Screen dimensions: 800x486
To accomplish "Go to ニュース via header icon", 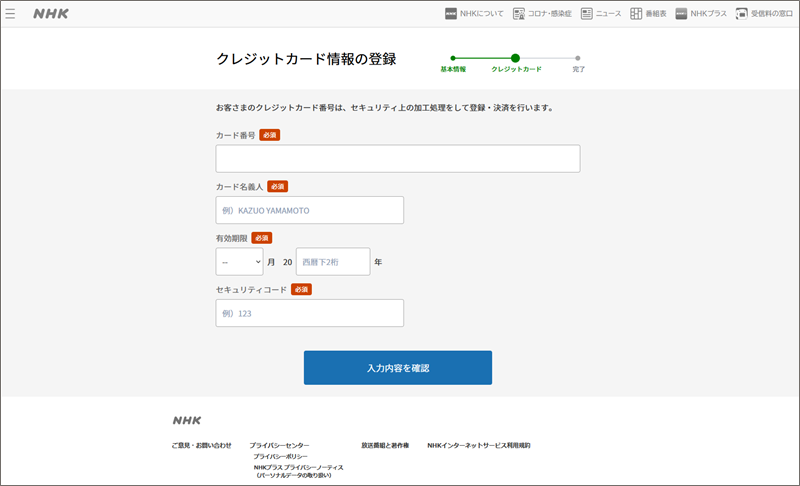I will [601, 14].
